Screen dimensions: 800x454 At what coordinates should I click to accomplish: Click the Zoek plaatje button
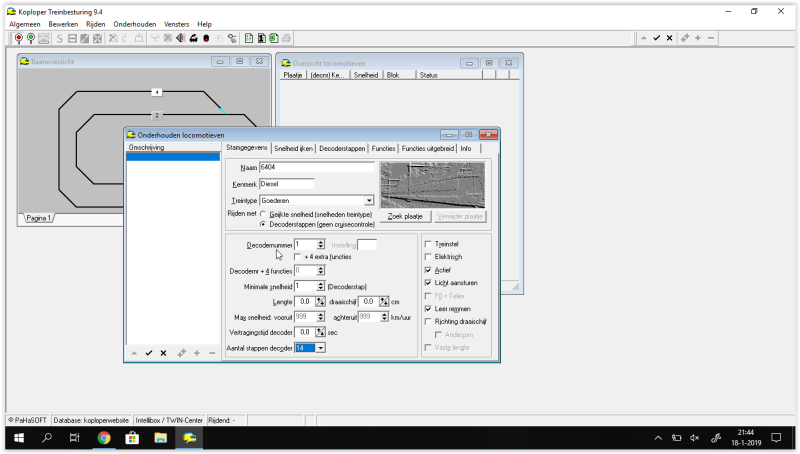point(406,216)
